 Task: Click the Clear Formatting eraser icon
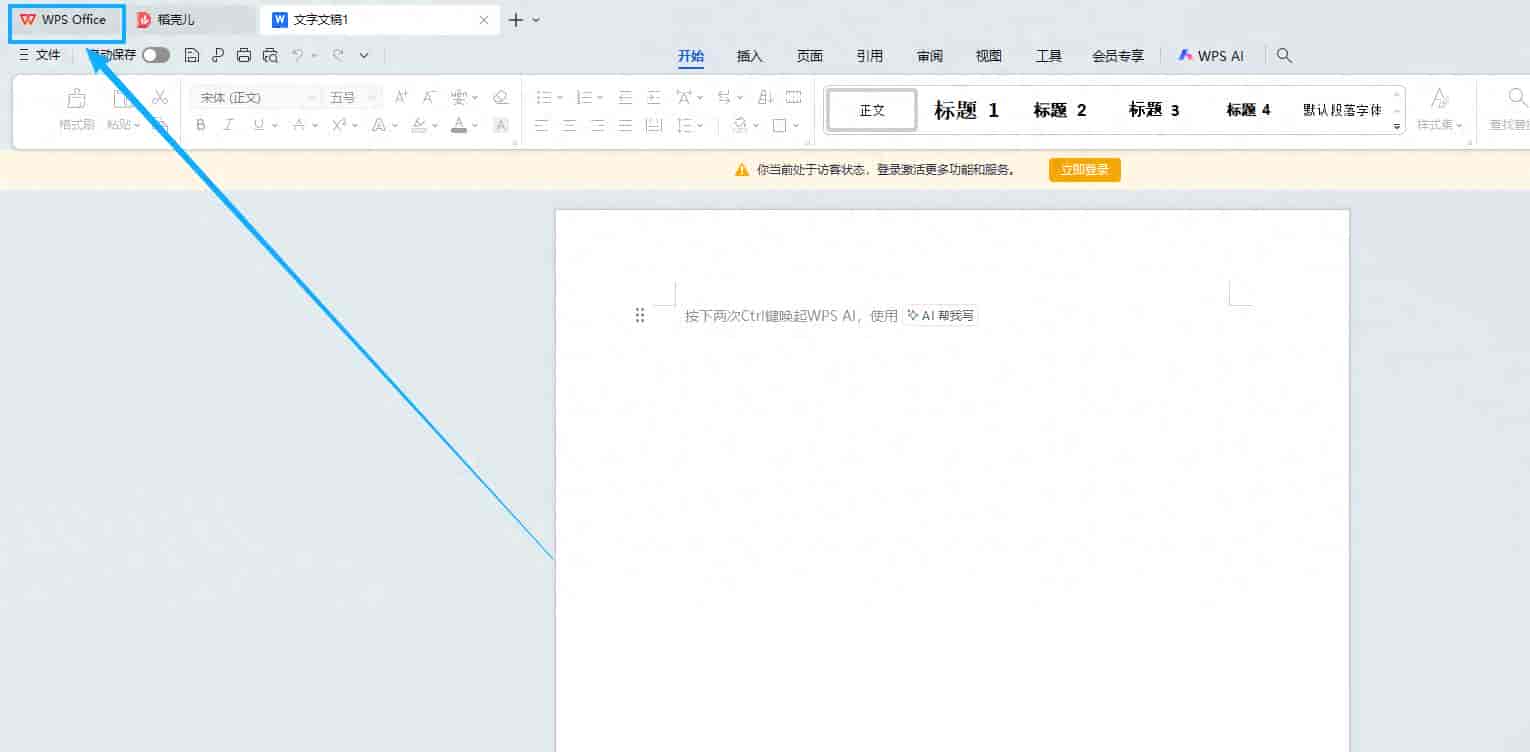(501, 97)
